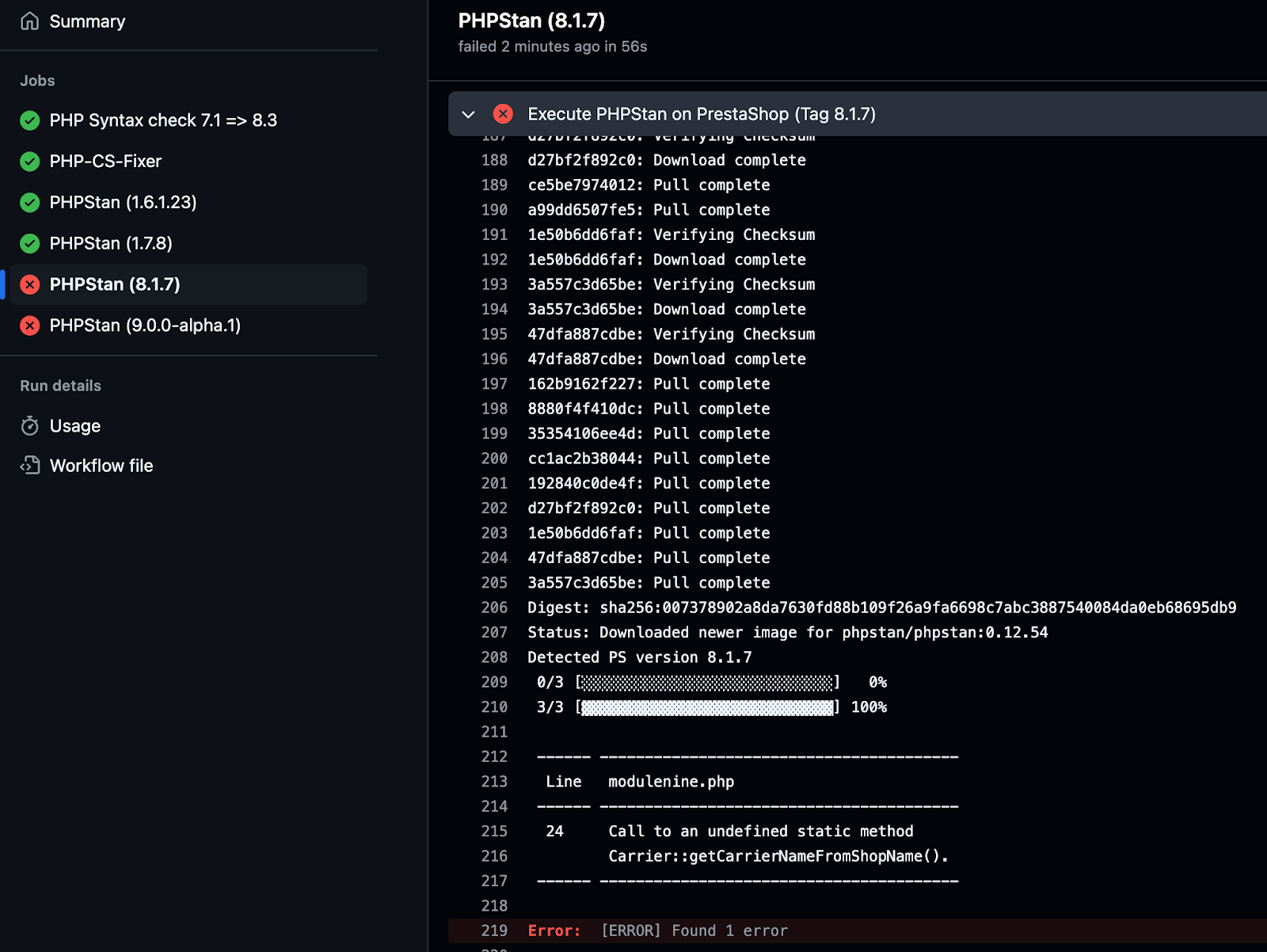The height and width of the screenshot is (952, 1267).
Task: Click the success icon next to PHP-CS-Fixer
Action: tap(30, 162)
